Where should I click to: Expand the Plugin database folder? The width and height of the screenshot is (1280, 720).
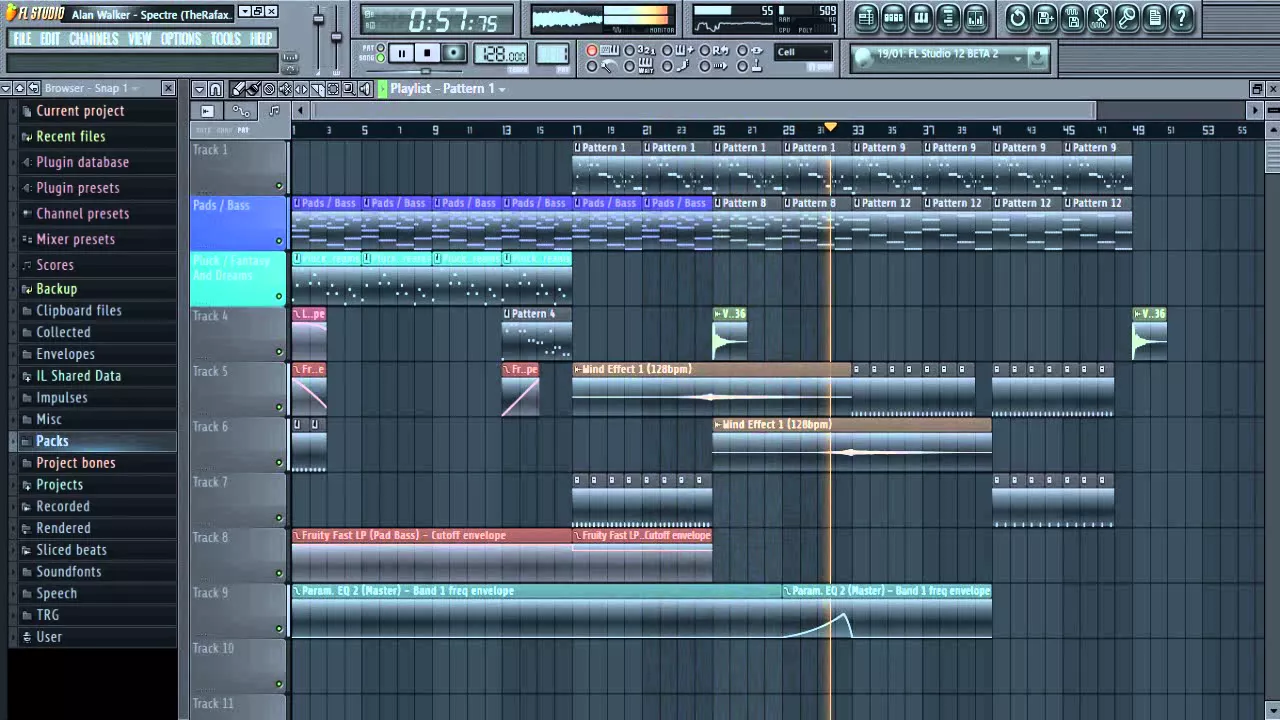82,162
